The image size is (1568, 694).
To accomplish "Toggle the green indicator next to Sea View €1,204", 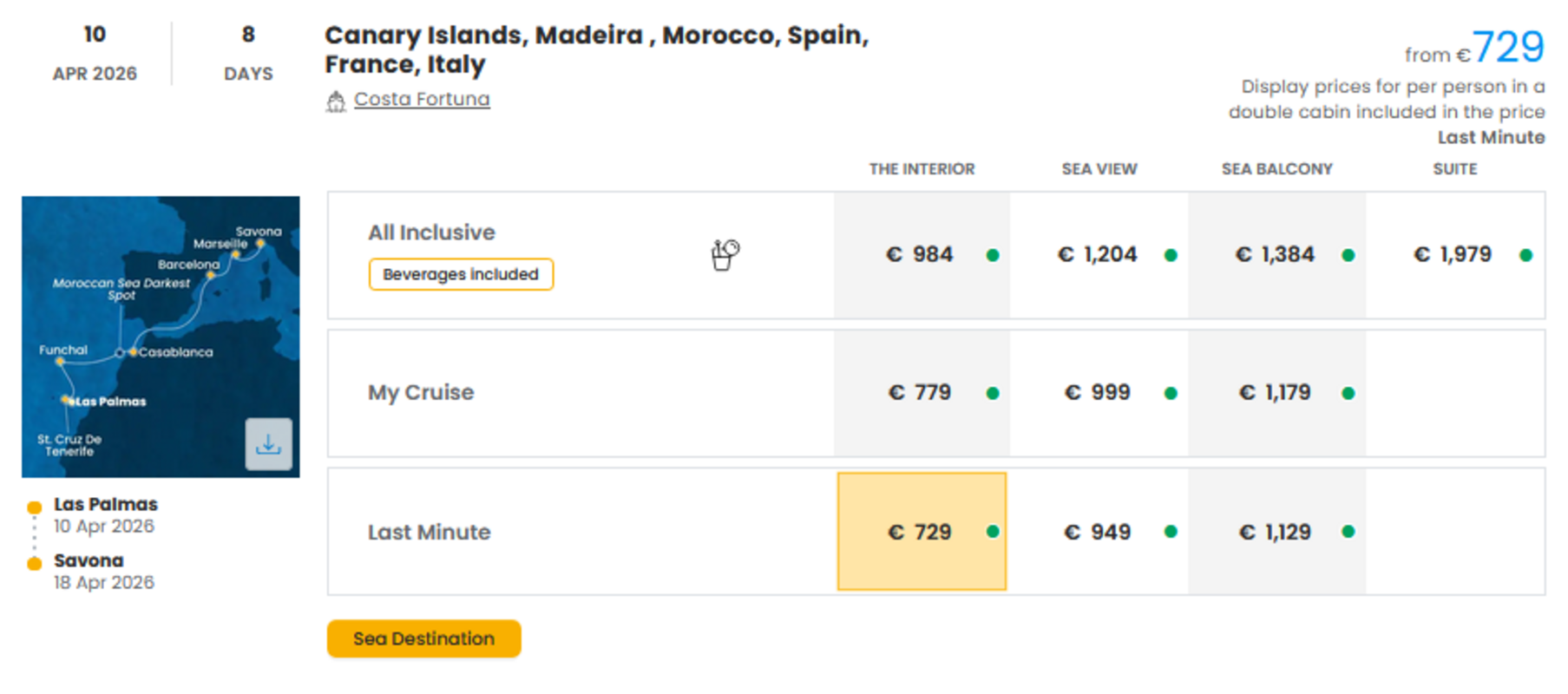I will [x=1170, y=254].
